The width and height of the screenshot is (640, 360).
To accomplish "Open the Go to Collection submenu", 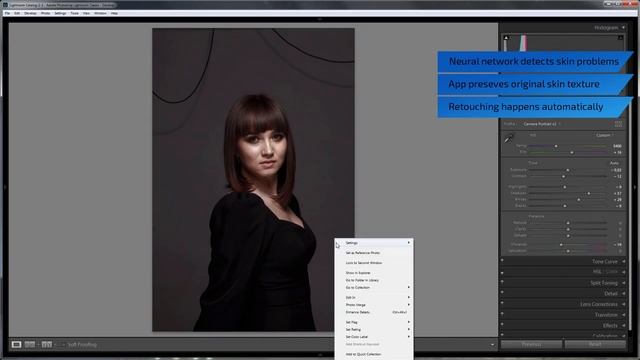I will point(374,288).
